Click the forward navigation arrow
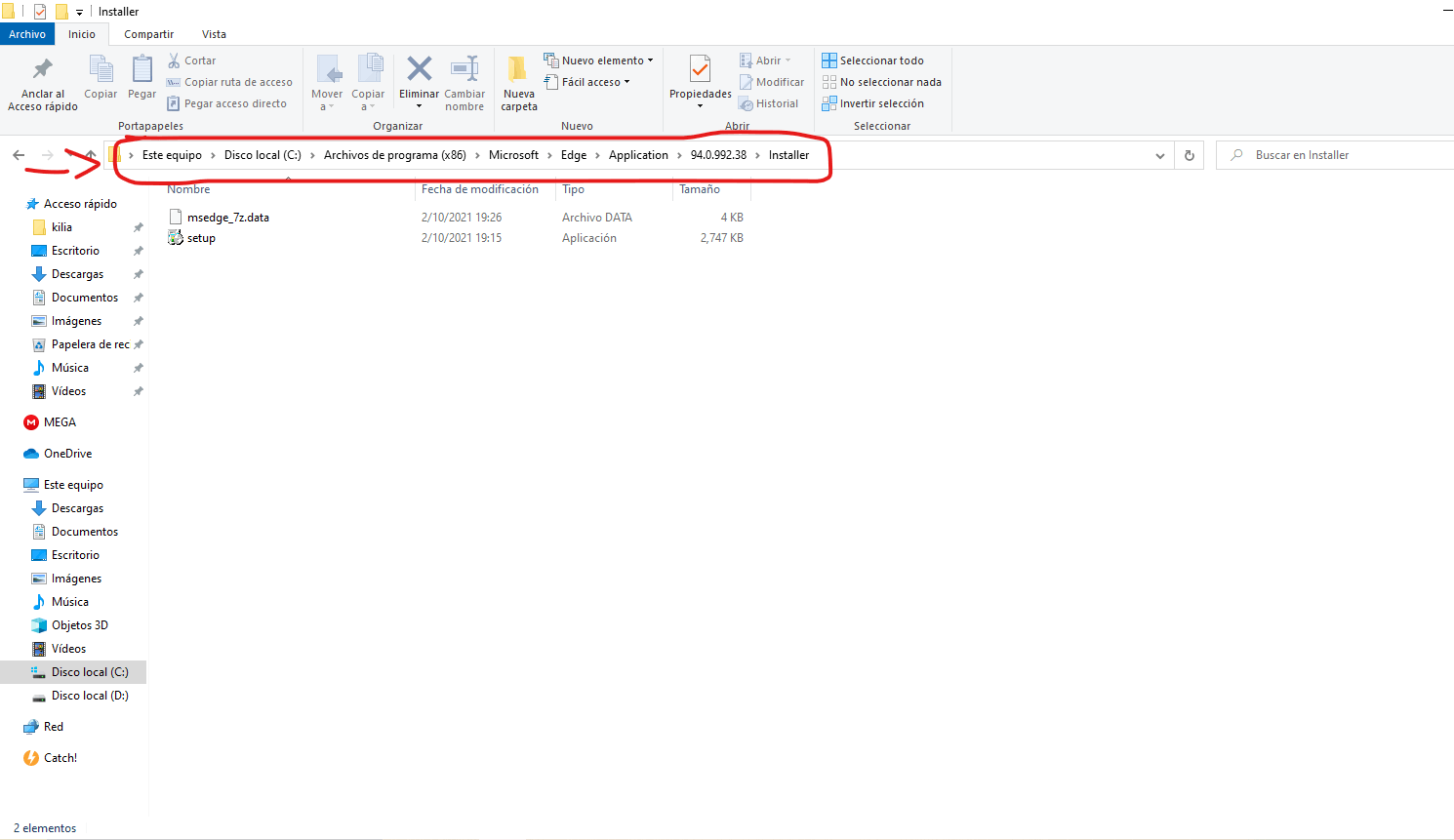1454x840 pixels. [47, 155]
